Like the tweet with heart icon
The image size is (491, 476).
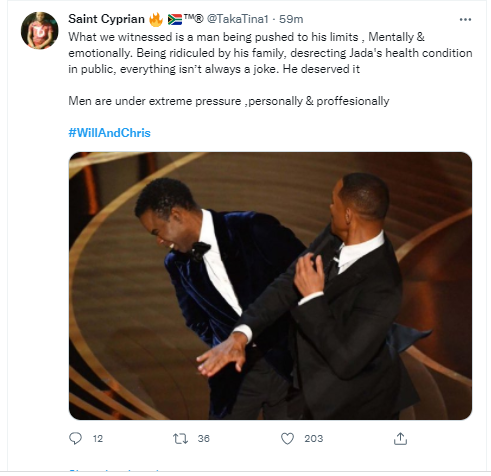tap(287, 439)
